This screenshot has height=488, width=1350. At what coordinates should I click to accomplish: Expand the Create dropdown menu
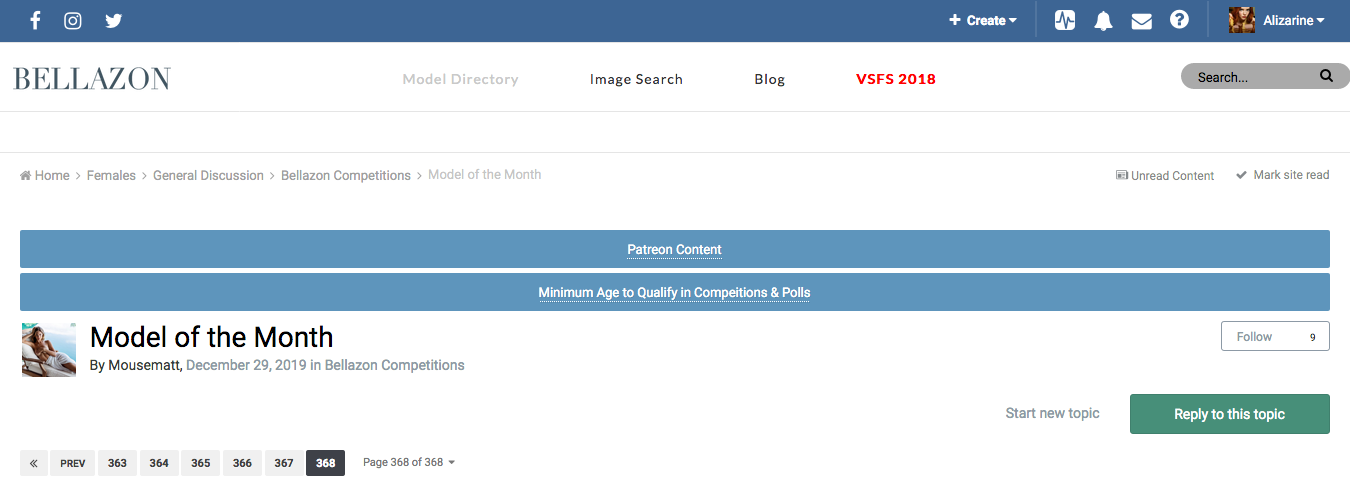(983, 20)
